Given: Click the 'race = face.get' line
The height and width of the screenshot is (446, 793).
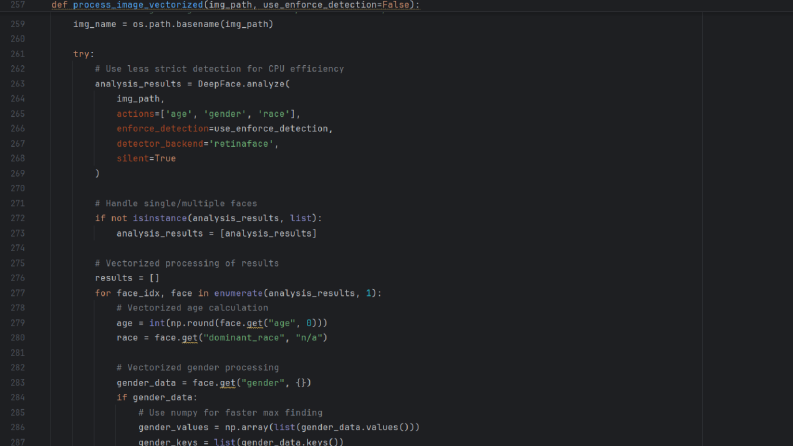Looking at the screenshot, I should (x=222, y=338).
